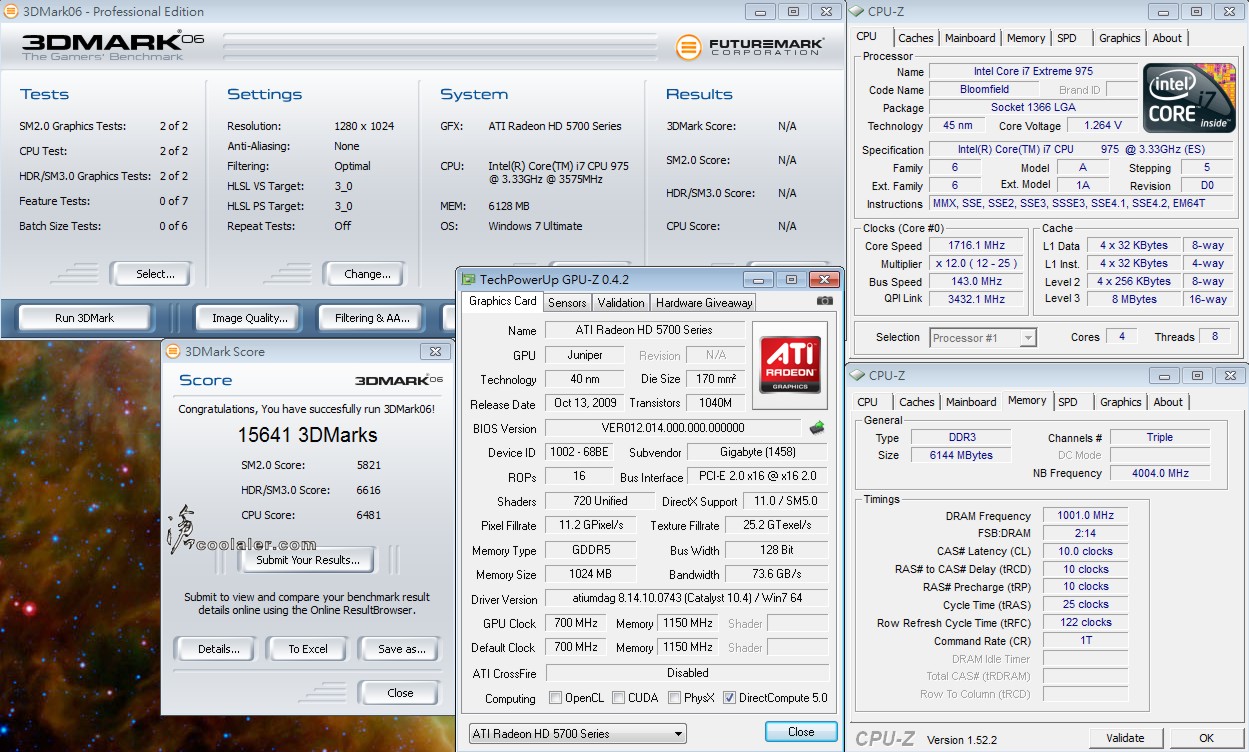Switch to the Sensors tab in GPU-Z

point(567,302)
